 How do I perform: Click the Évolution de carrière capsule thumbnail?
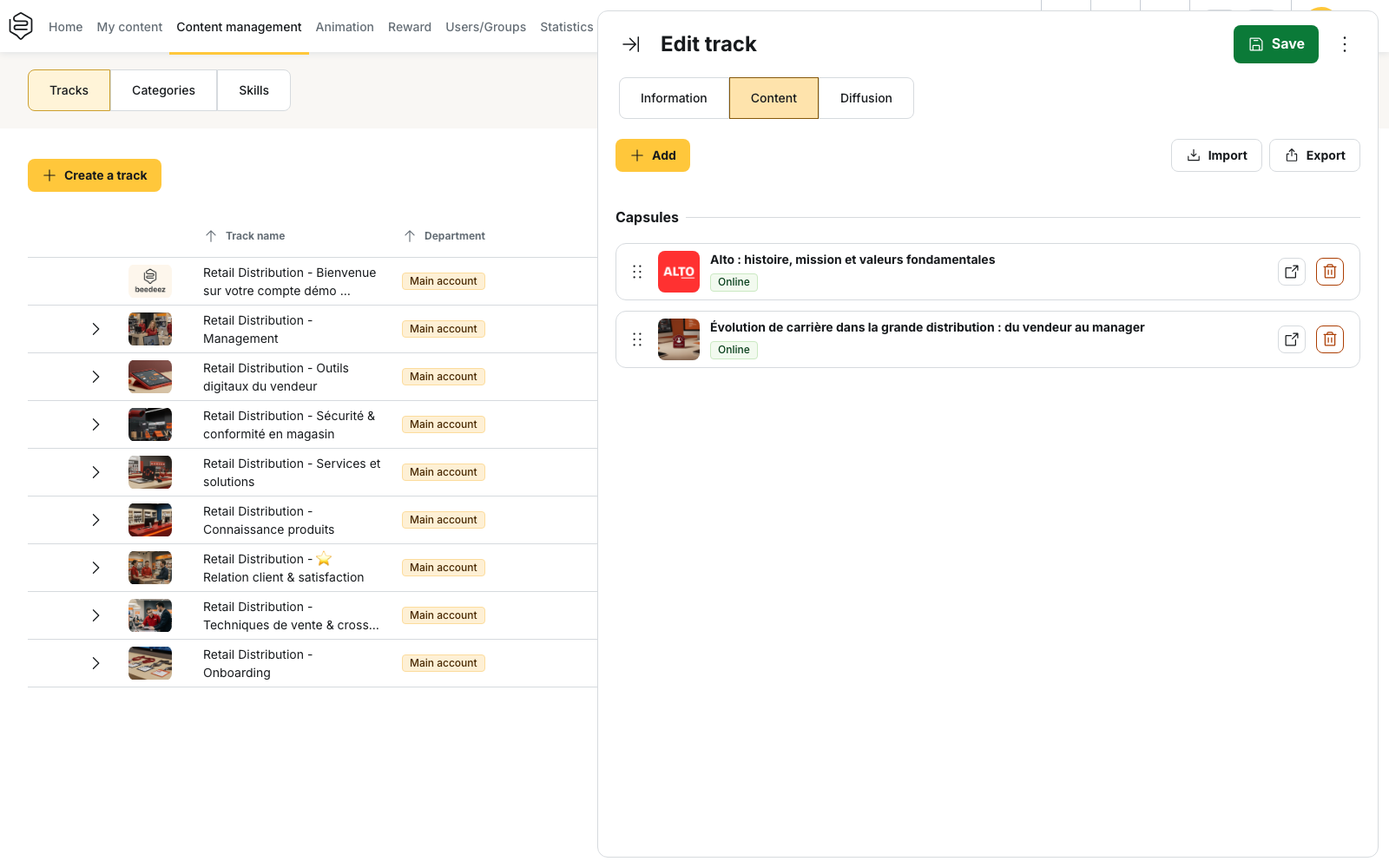coord(679,339)
